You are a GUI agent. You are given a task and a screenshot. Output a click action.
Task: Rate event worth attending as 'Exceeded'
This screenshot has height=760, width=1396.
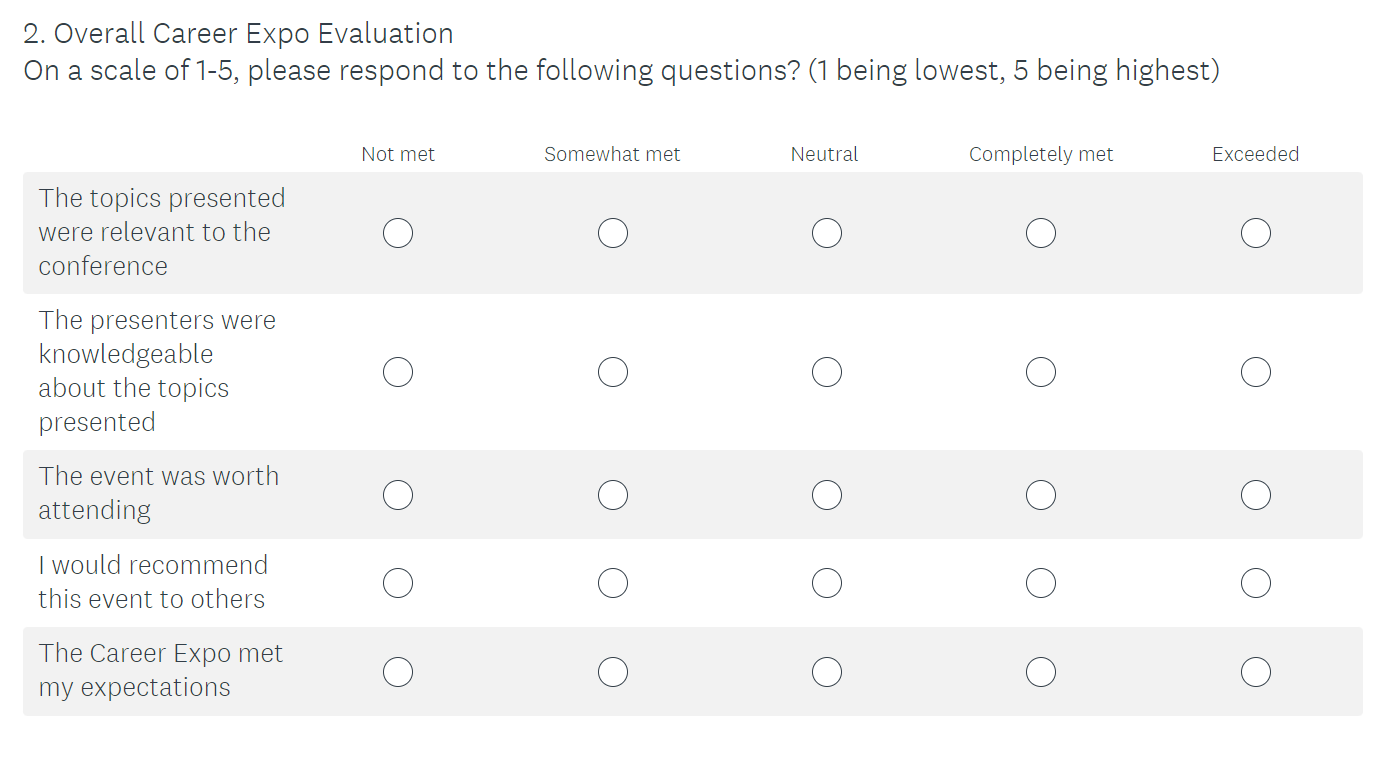(1255, 495)
